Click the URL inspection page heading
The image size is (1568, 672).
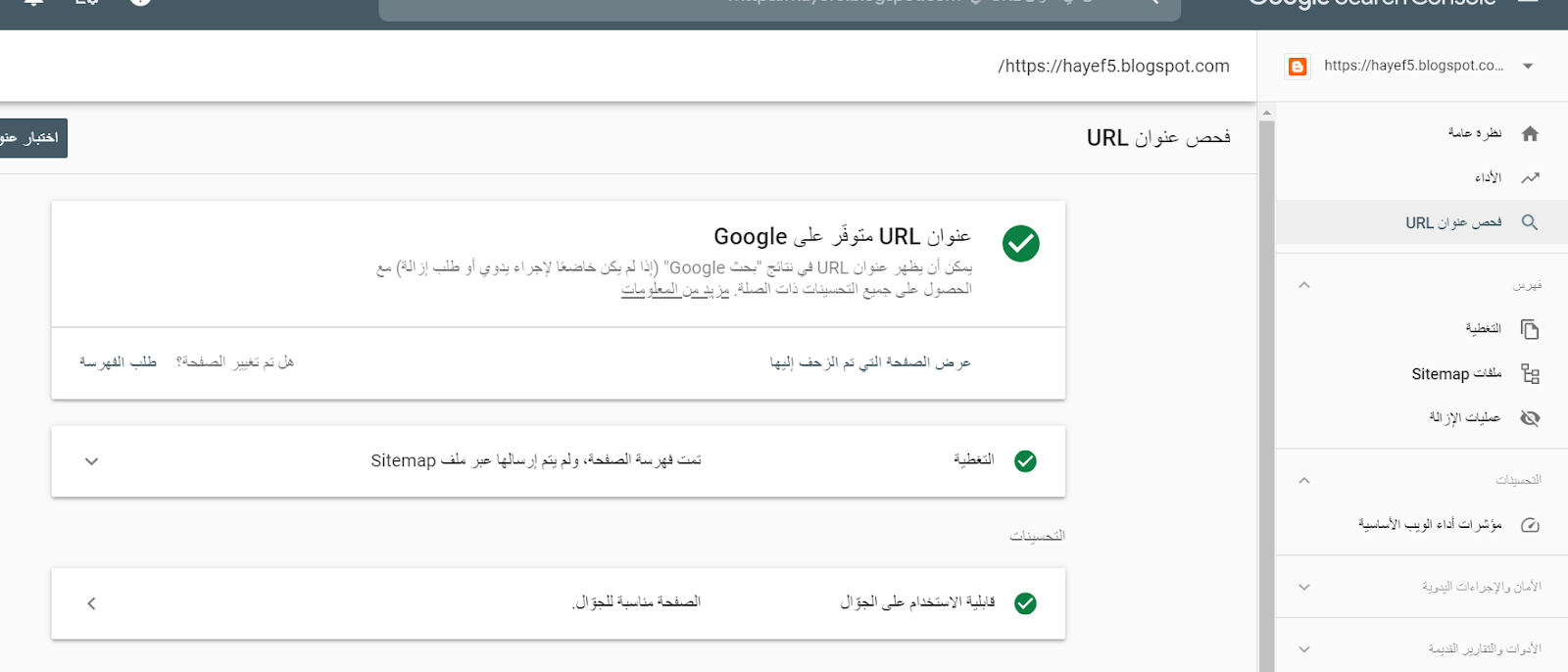(x=1158, y=138)
